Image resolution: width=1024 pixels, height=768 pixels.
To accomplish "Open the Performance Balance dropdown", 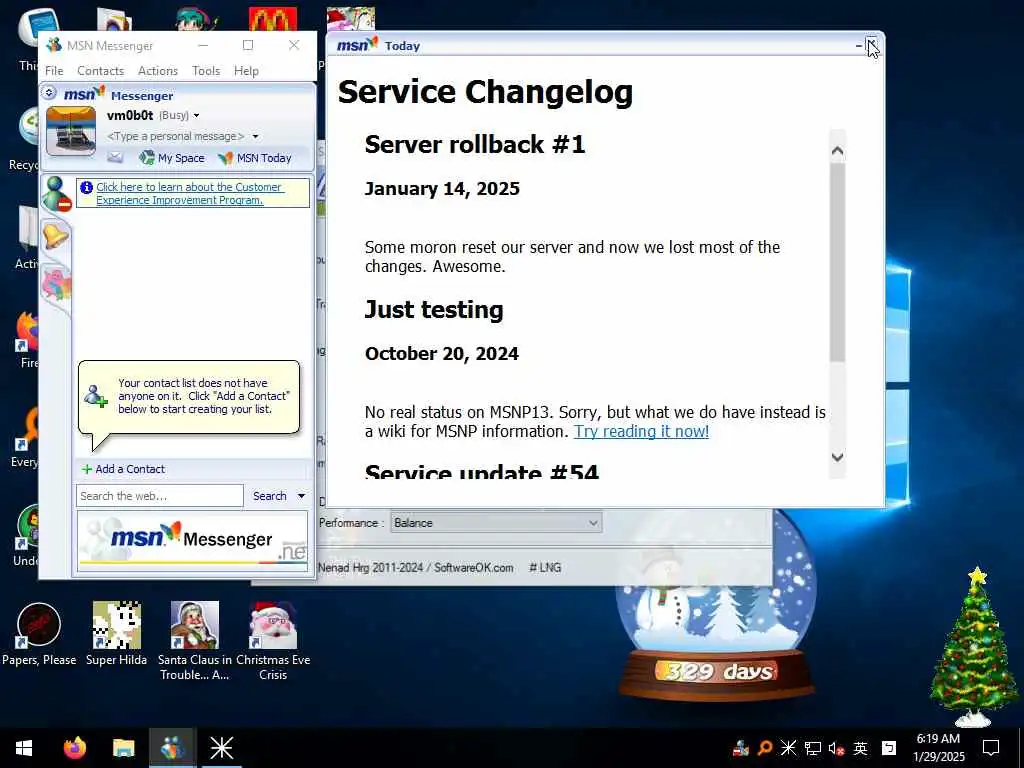I will (x=496, y=522).
